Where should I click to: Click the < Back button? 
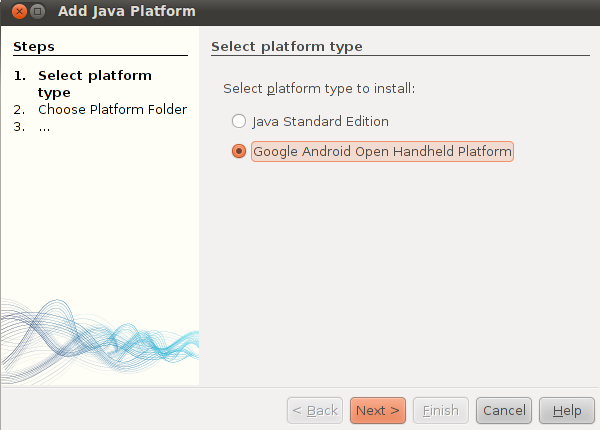coord(315,410)
